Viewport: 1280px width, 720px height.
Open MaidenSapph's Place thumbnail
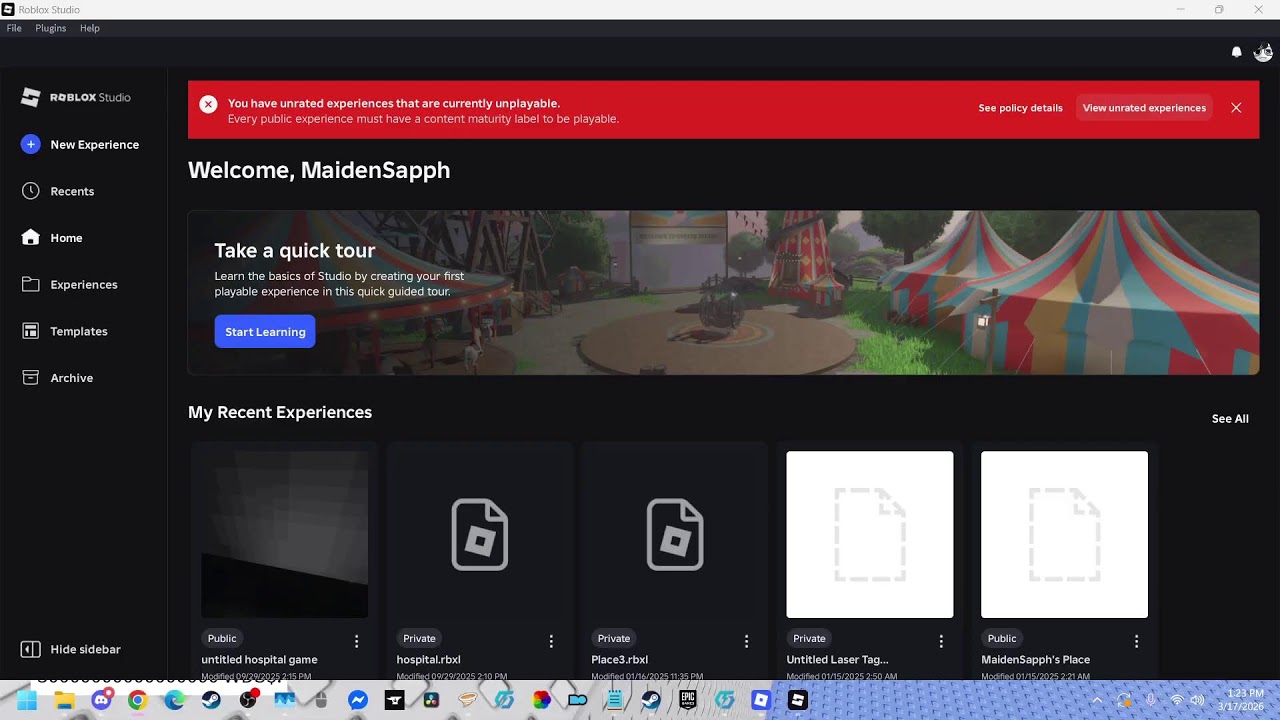(1064, 534)
